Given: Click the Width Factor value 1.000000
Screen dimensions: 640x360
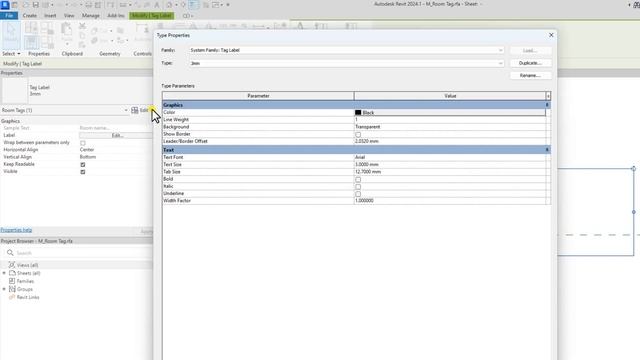Looking at the screenshot, I should click(x=450, y=201).
